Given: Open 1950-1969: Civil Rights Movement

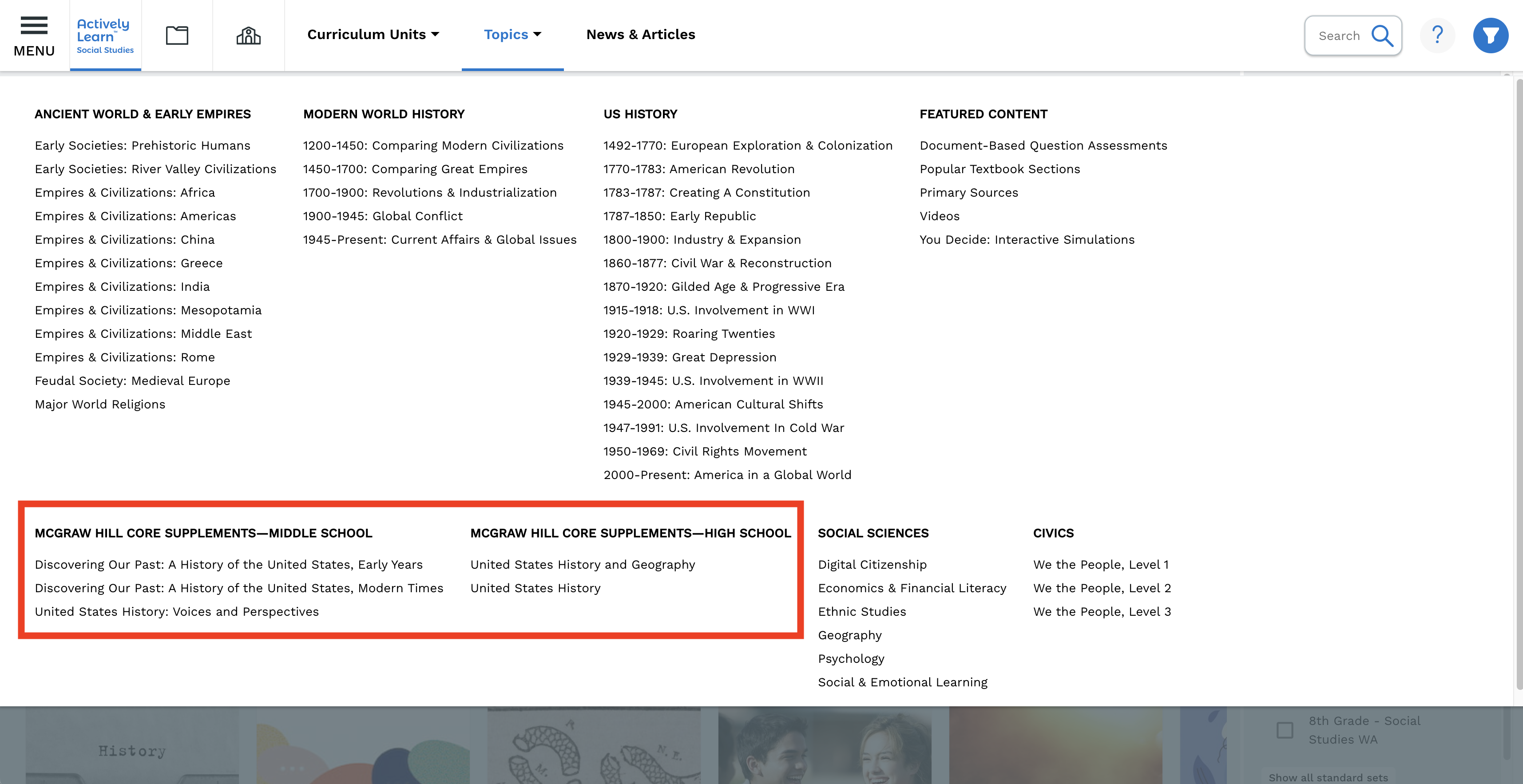Looking at the screenshot, I should tap(705, 452).
